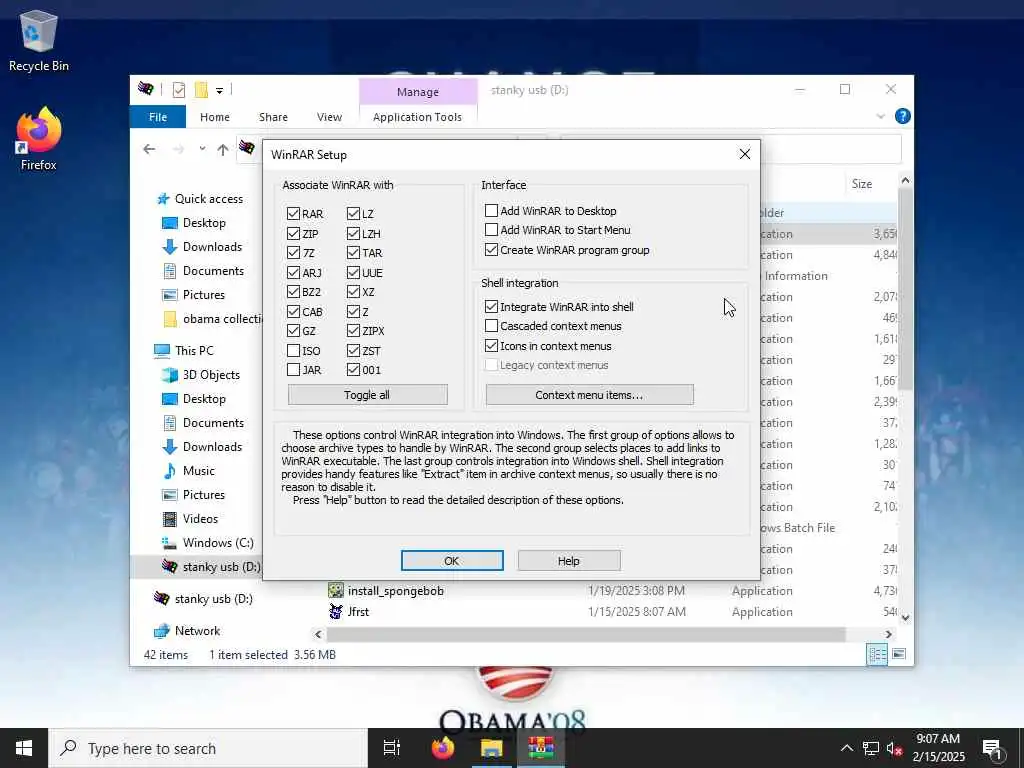
Task: Click the Explorer back arrow
Action: click(150, 150)
